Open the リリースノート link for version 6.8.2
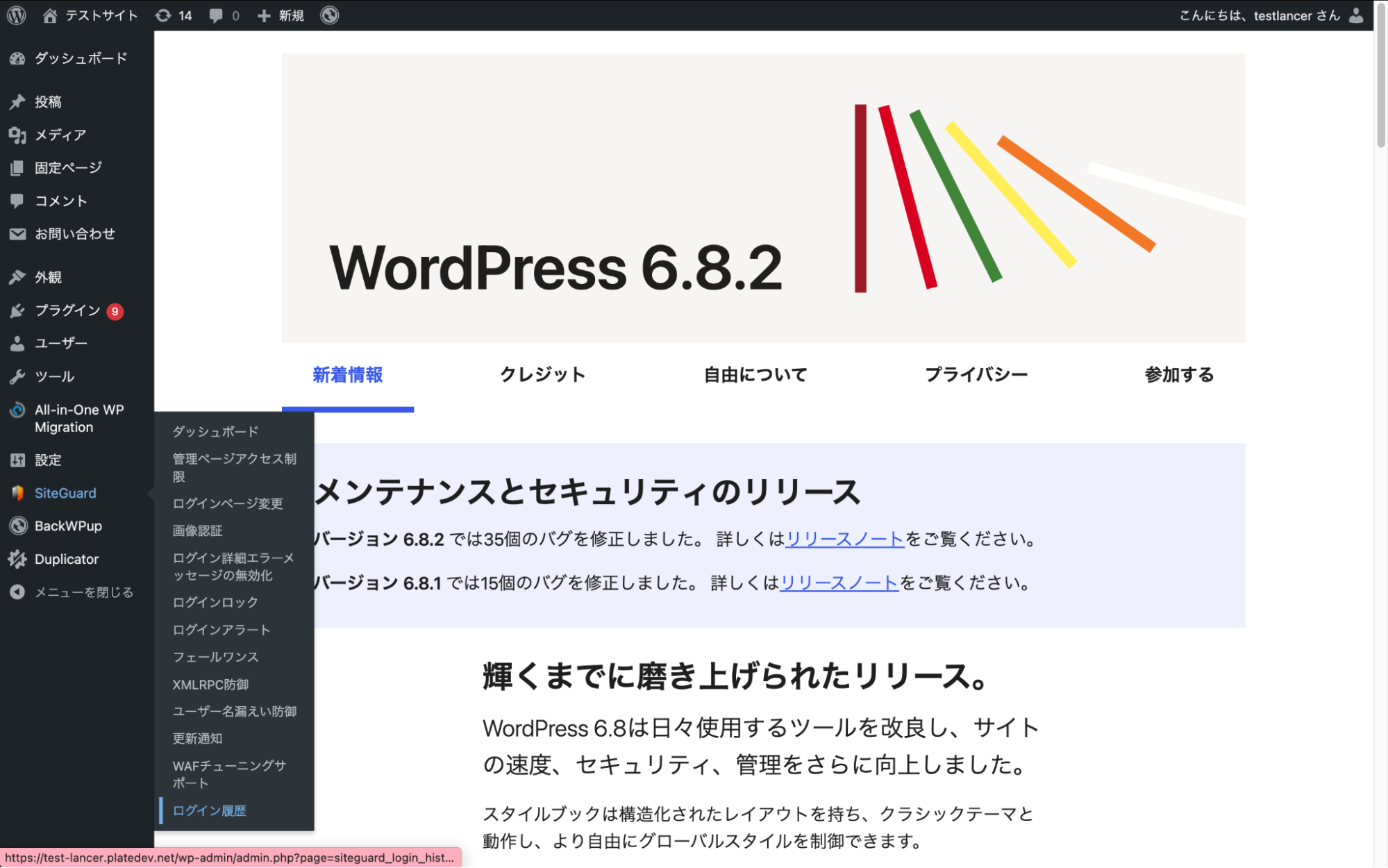1388x868 pixels. 844,538
